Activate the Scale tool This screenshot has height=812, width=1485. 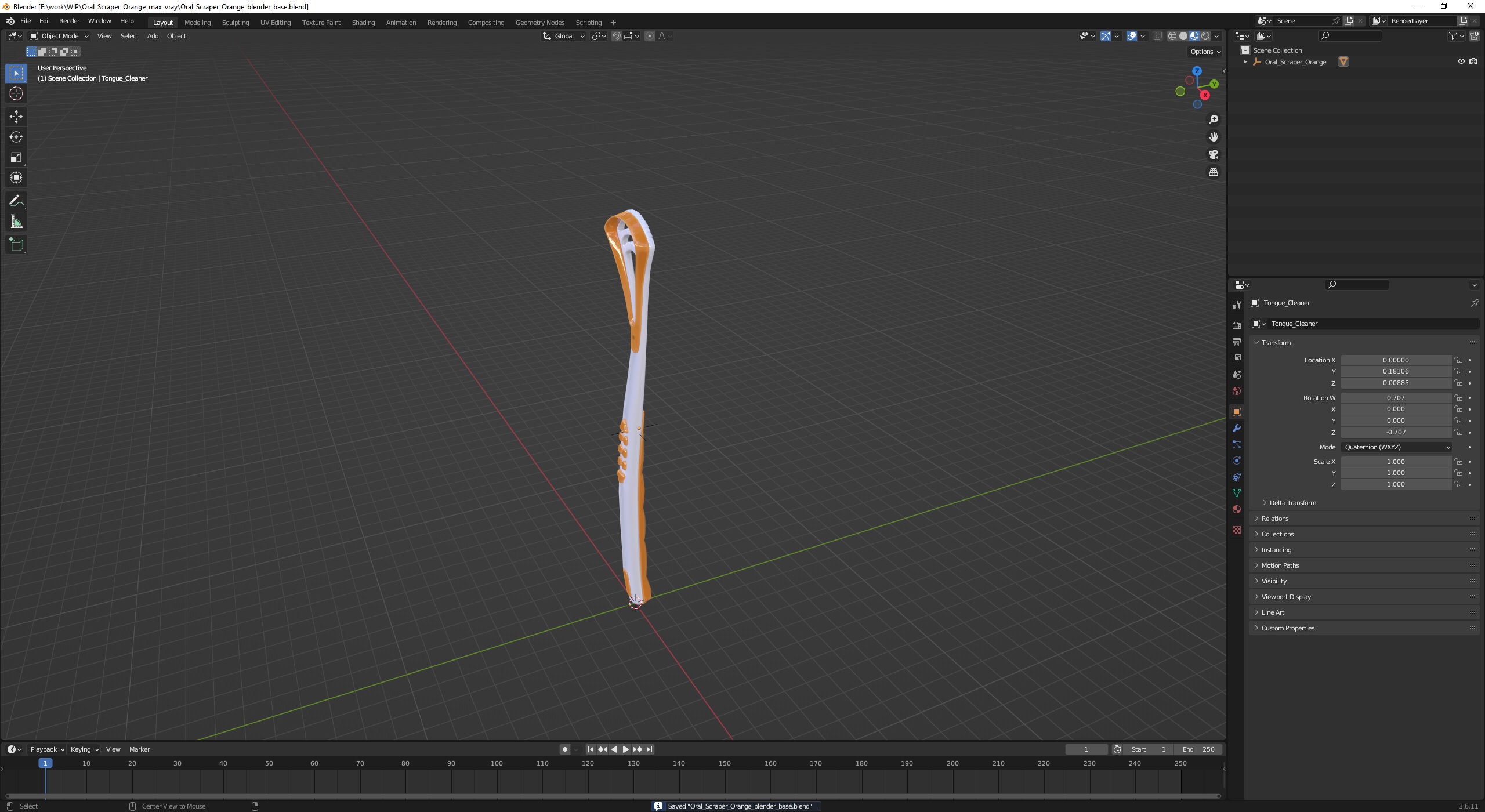16,157
